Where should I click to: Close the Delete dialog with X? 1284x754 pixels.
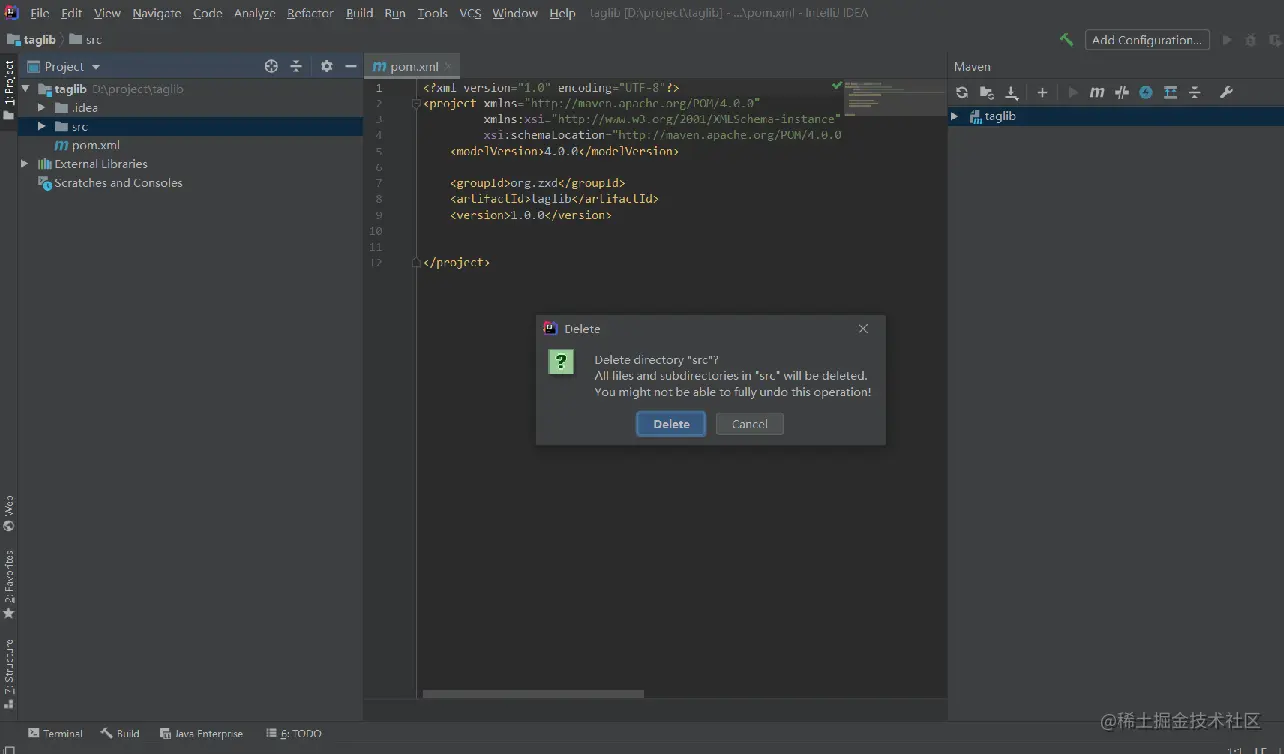(863, 328)
